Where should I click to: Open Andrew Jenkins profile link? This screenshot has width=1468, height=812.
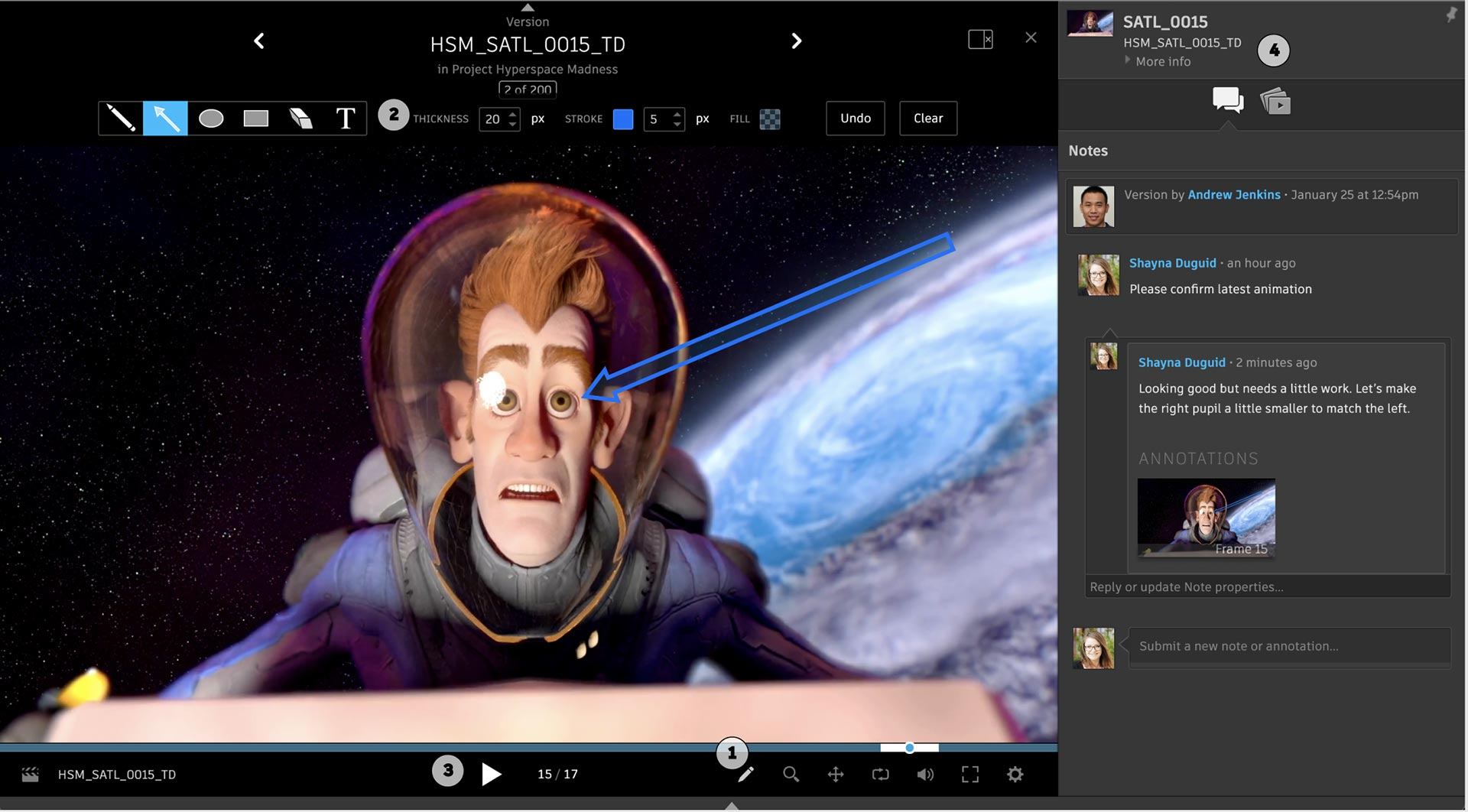coord(1233,195)
